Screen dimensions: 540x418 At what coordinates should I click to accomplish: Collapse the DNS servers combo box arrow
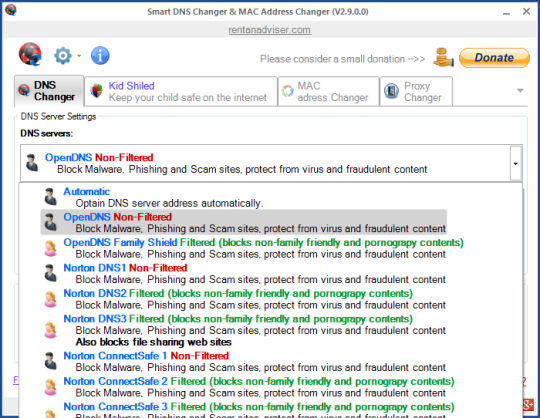[x=516, y=164]
